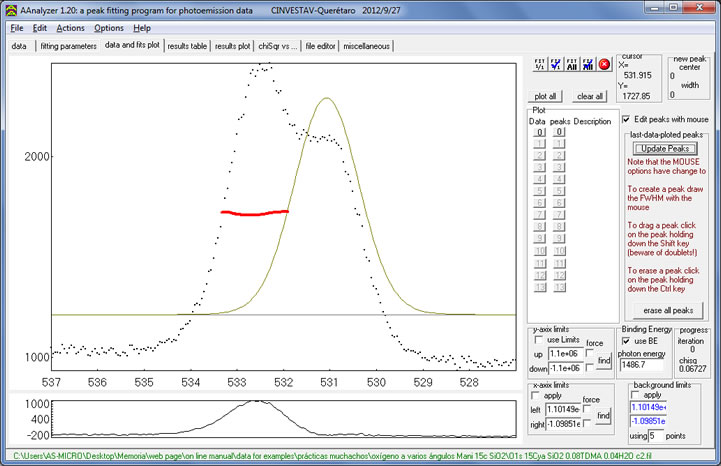Toggle peaks plot button 0
Image resolution: width=721 pixels, height=466 pixels.
click(x=560, y=132)
